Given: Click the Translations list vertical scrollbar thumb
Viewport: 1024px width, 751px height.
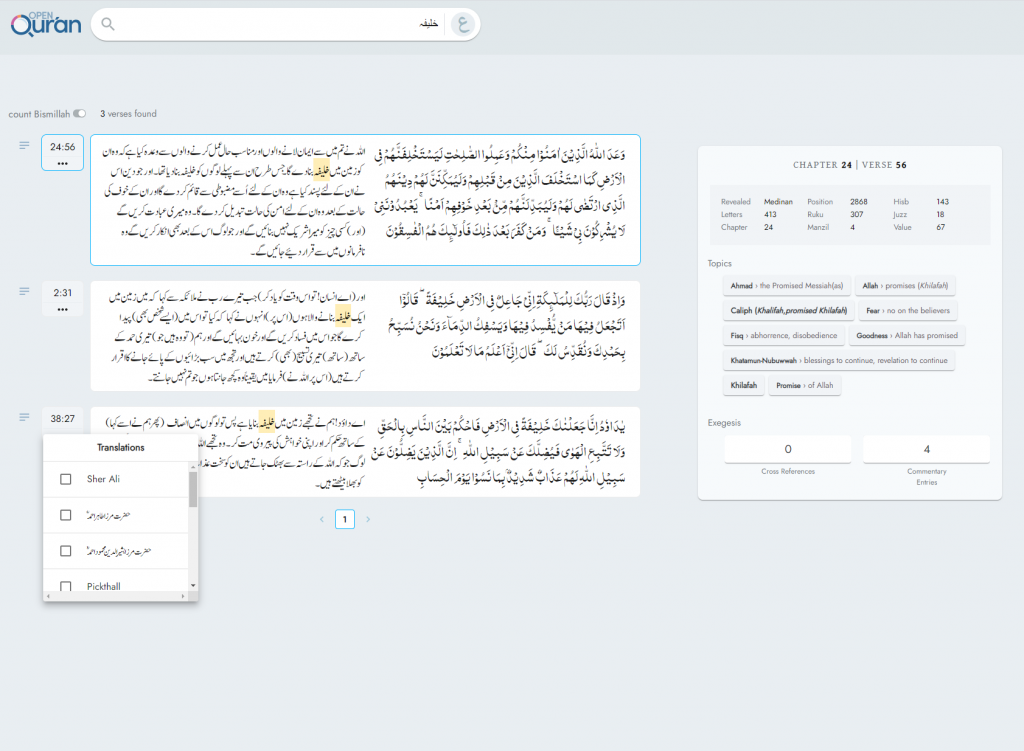Looking at the screenshot, I should point(193,490).
